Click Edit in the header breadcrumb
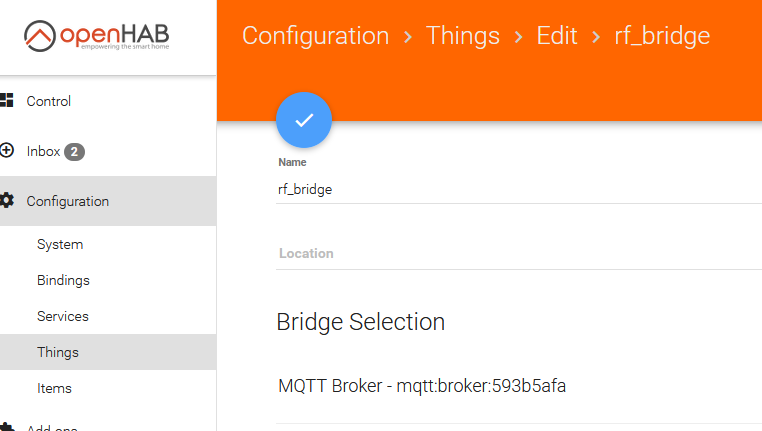Screen dimensions: 762x431 pos(556,36)
